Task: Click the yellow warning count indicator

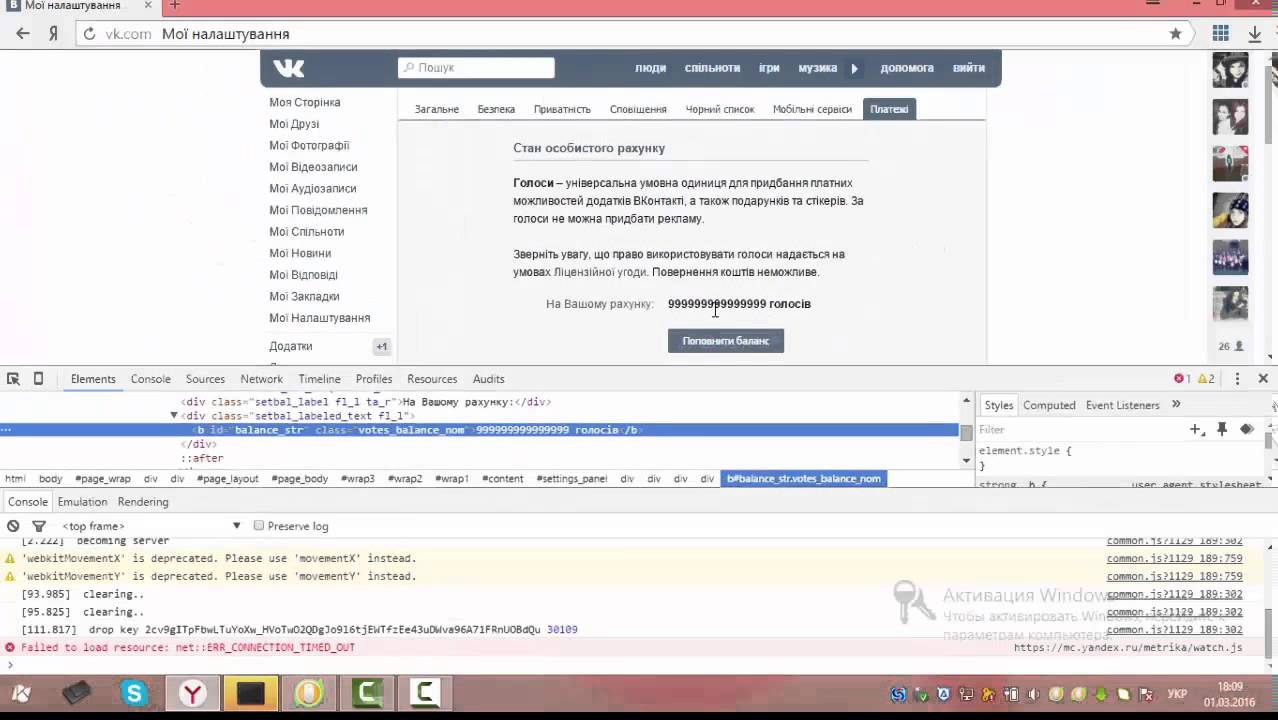Action: pyautogui.click(x=1206, y=379)
